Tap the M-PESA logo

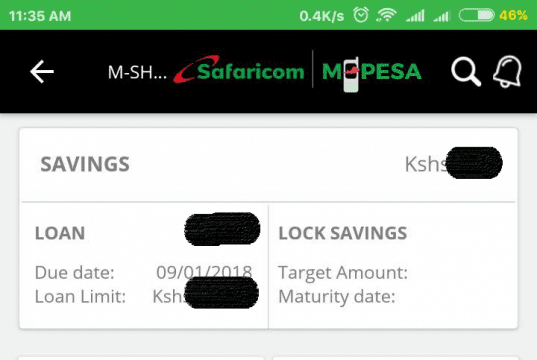point(372,74)
